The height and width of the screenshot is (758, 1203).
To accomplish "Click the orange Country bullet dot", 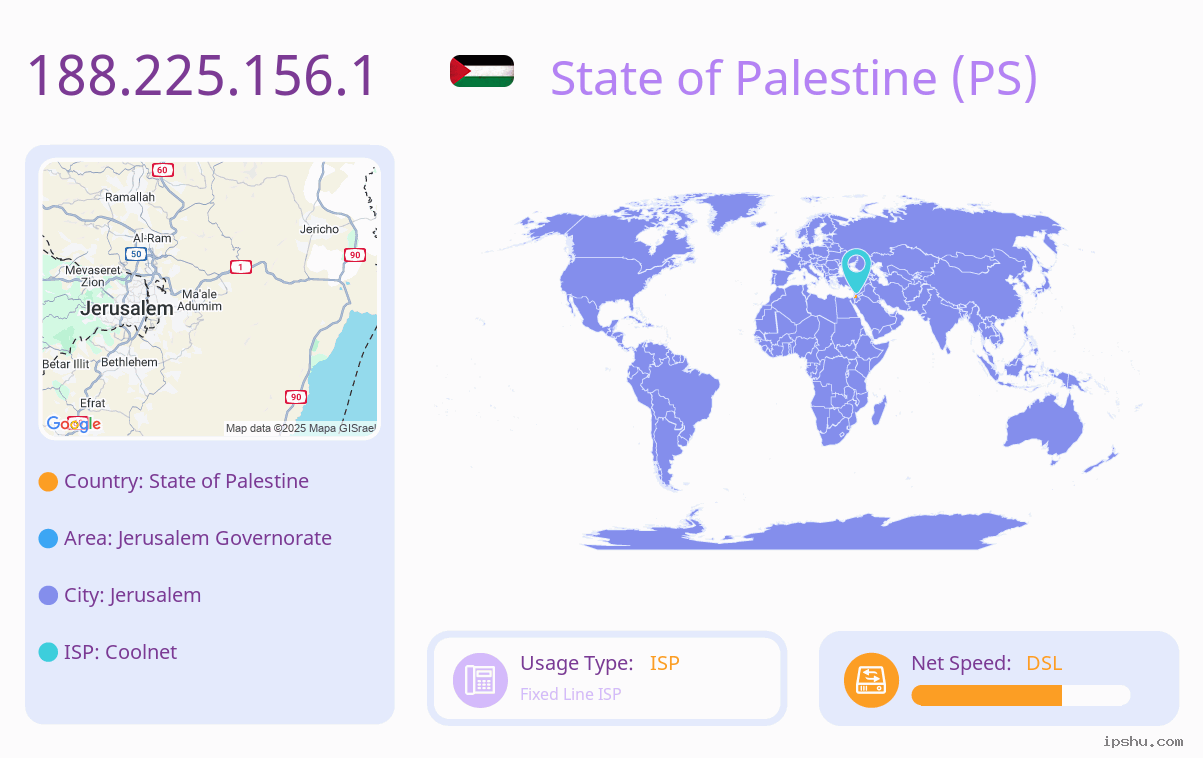I will point(48,482).
